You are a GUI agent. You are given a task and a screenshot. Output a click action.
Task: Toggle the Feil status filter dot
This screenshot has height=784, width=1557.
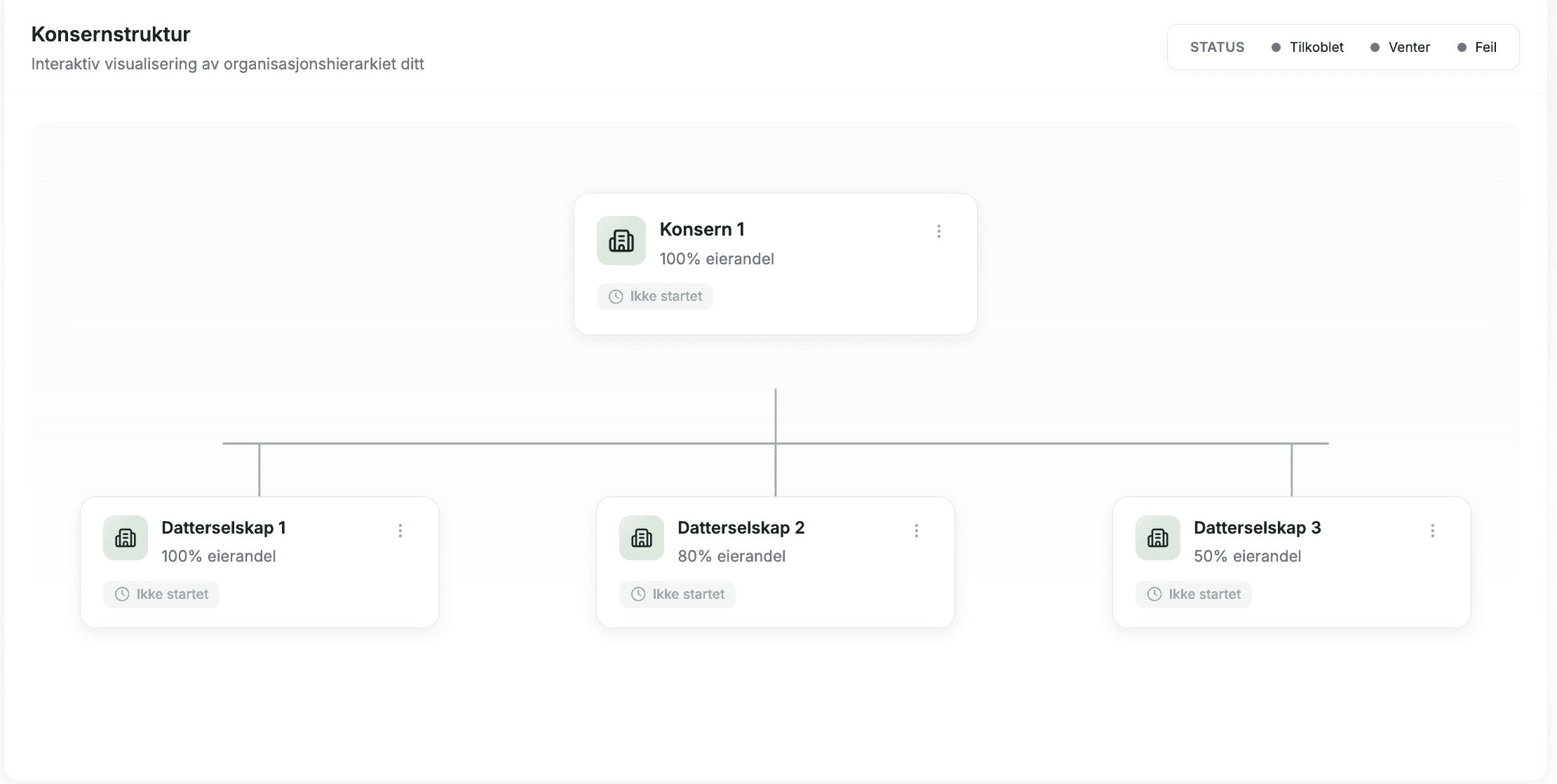tap(1461, 47)
